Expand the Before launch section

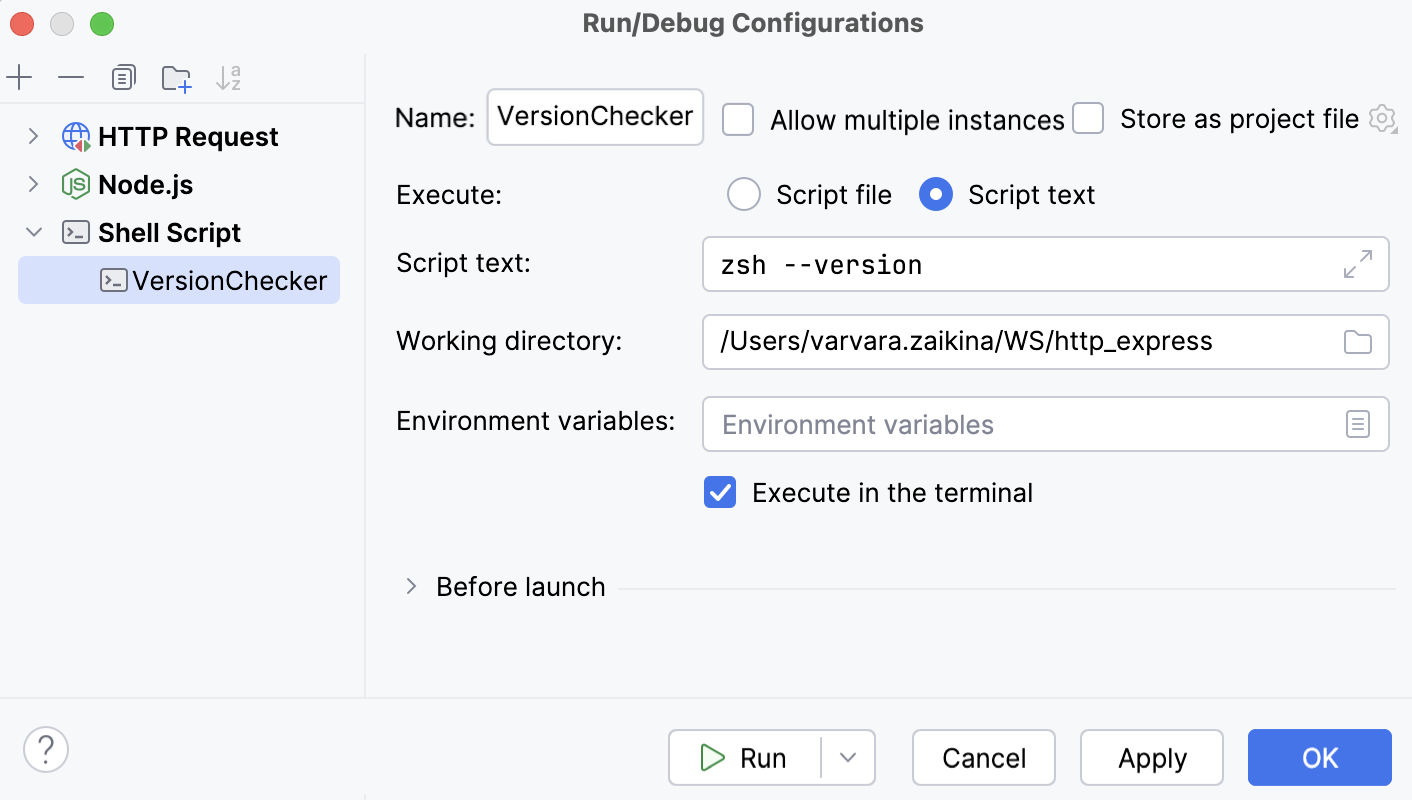tap(411, 587)
